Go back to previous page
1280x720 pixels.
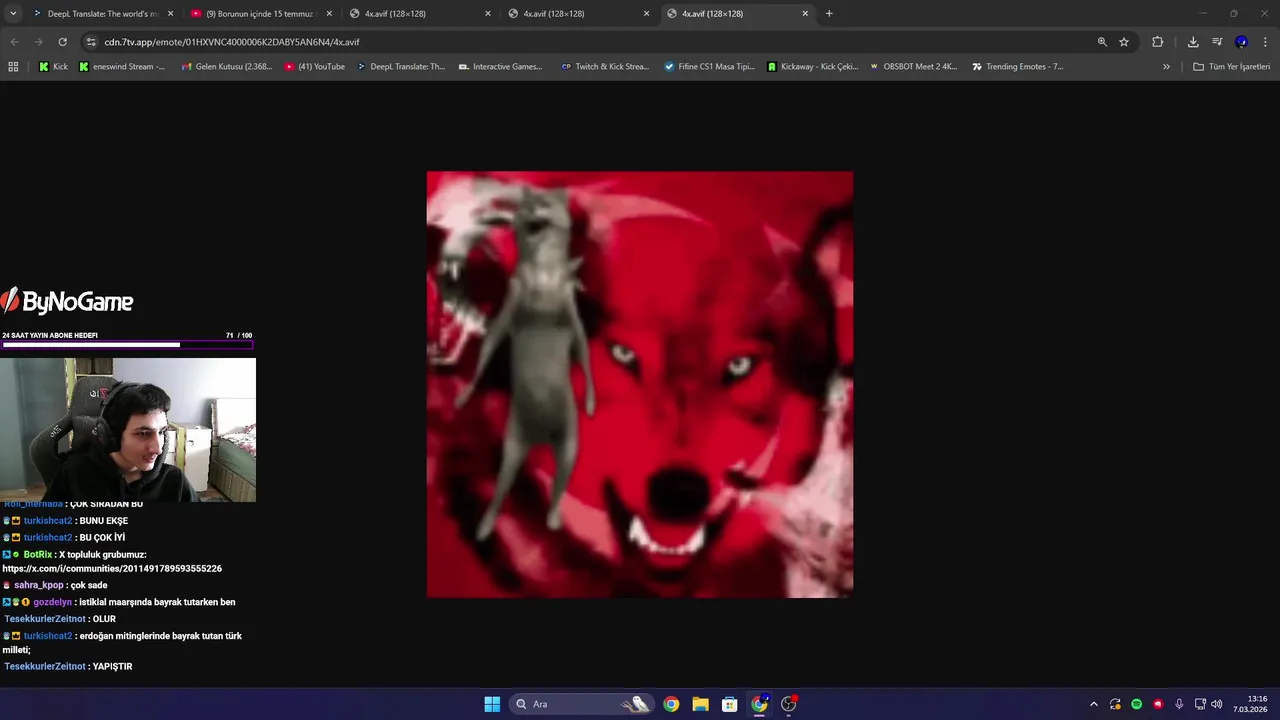click(14, 42)
